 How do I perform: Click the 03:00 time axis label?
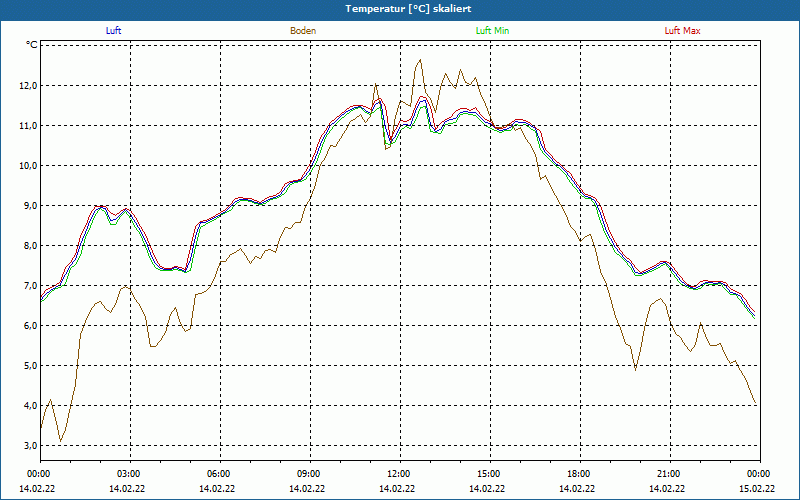(130, 474)
